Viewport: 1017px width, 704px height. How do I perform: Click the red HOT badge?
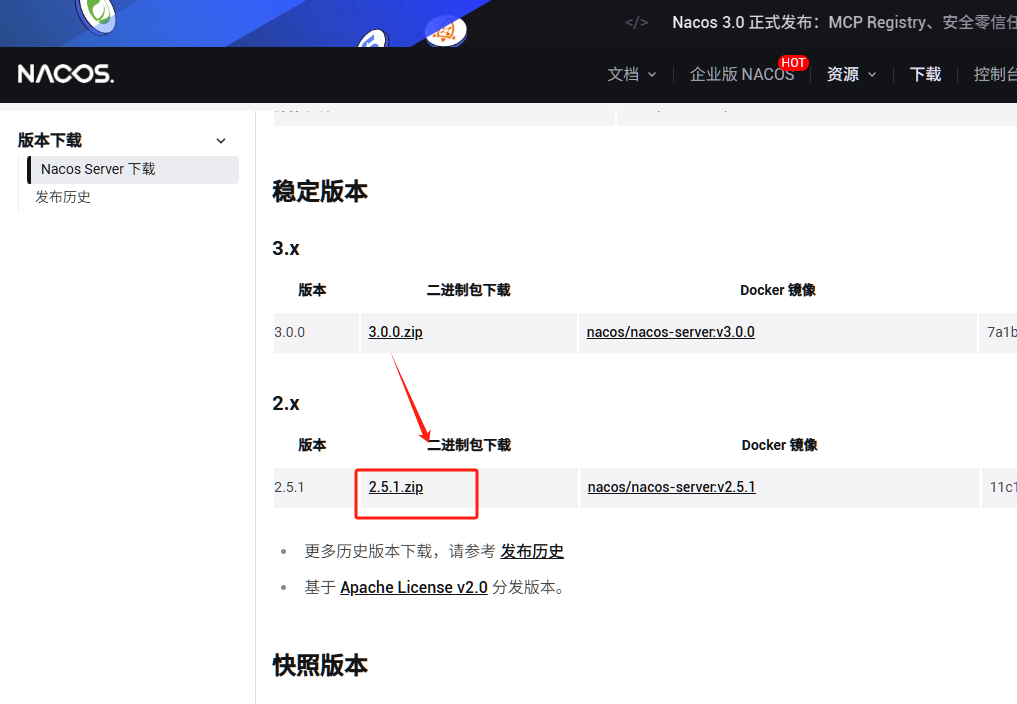click(793, 63)
